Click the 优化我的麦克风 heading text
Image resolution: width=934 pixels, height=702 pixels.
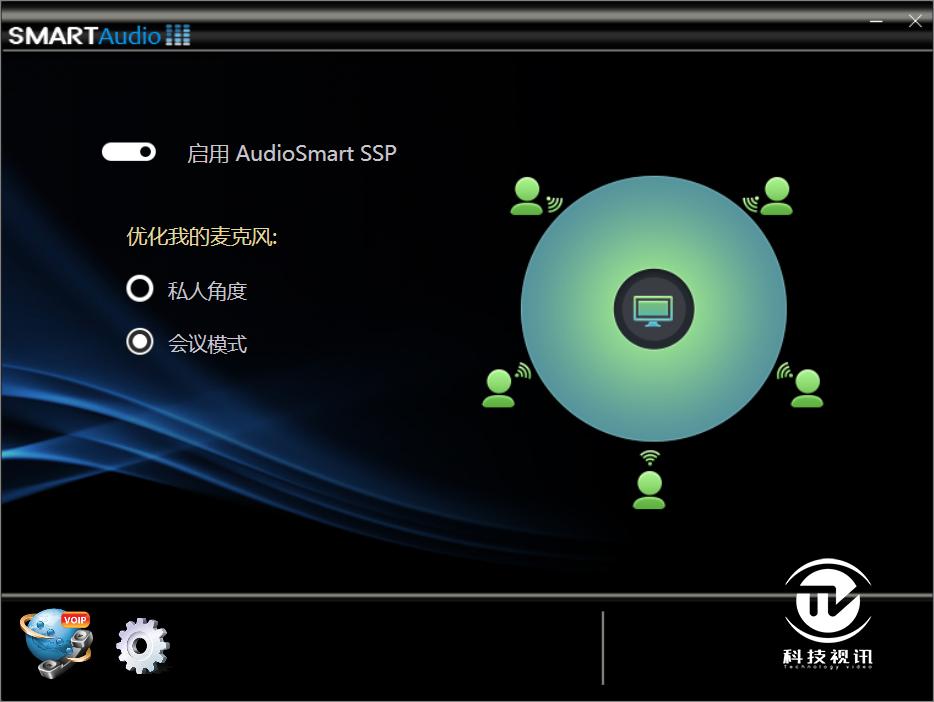pos(202,237)
